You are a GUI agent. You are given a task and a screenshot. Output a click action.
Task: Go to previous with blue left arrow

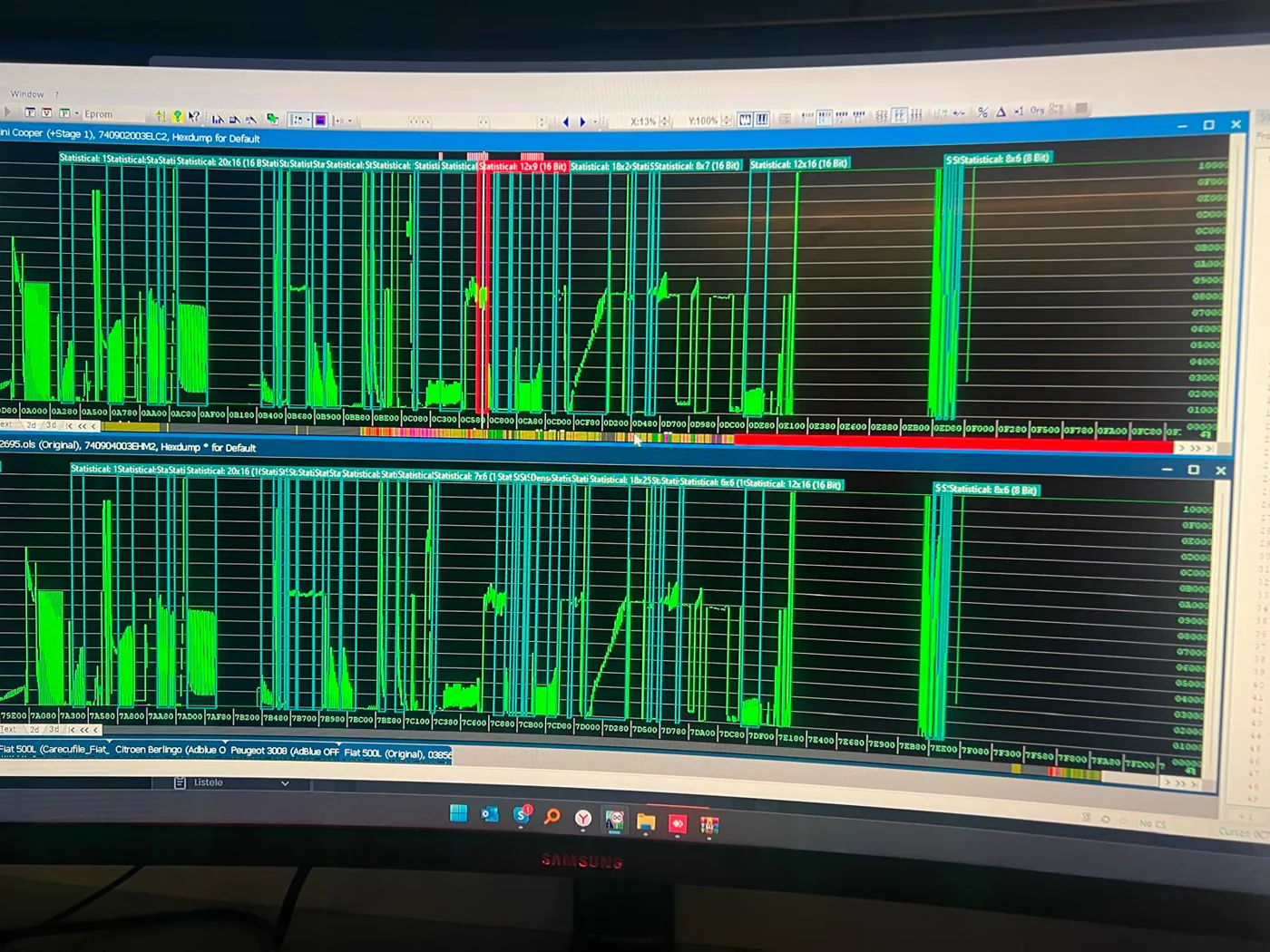click(566, 121)
